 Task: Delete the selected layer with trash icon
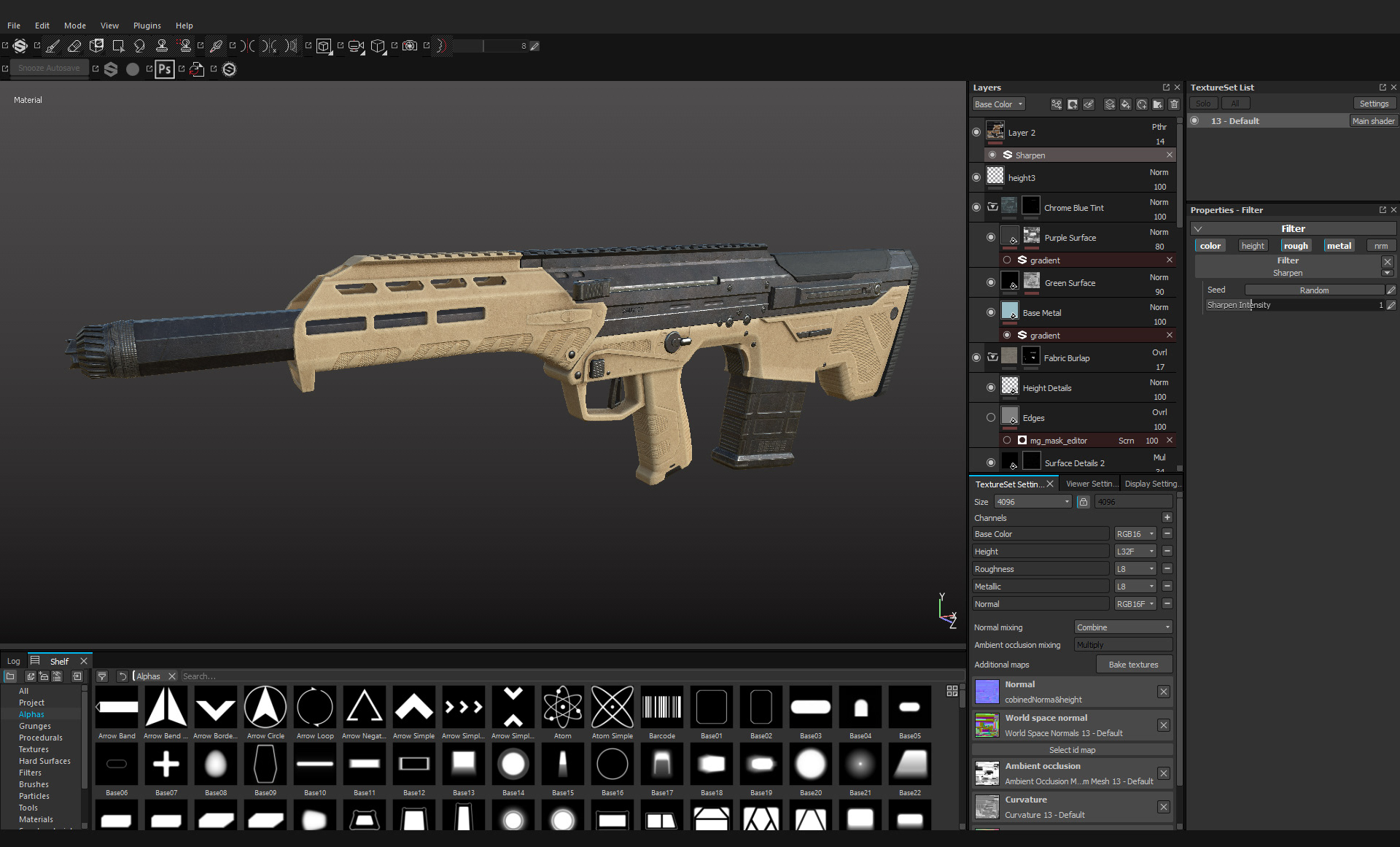pos(1174,104)
